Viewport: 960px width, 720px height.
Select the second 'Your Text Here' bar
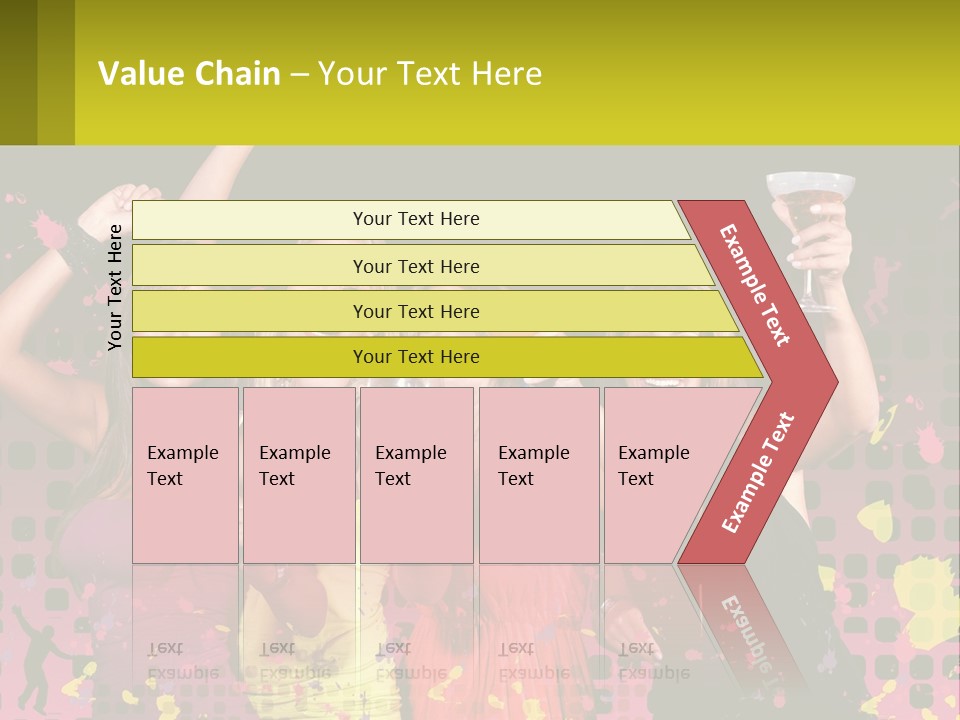pyautogui.click(x=424, y=265)
